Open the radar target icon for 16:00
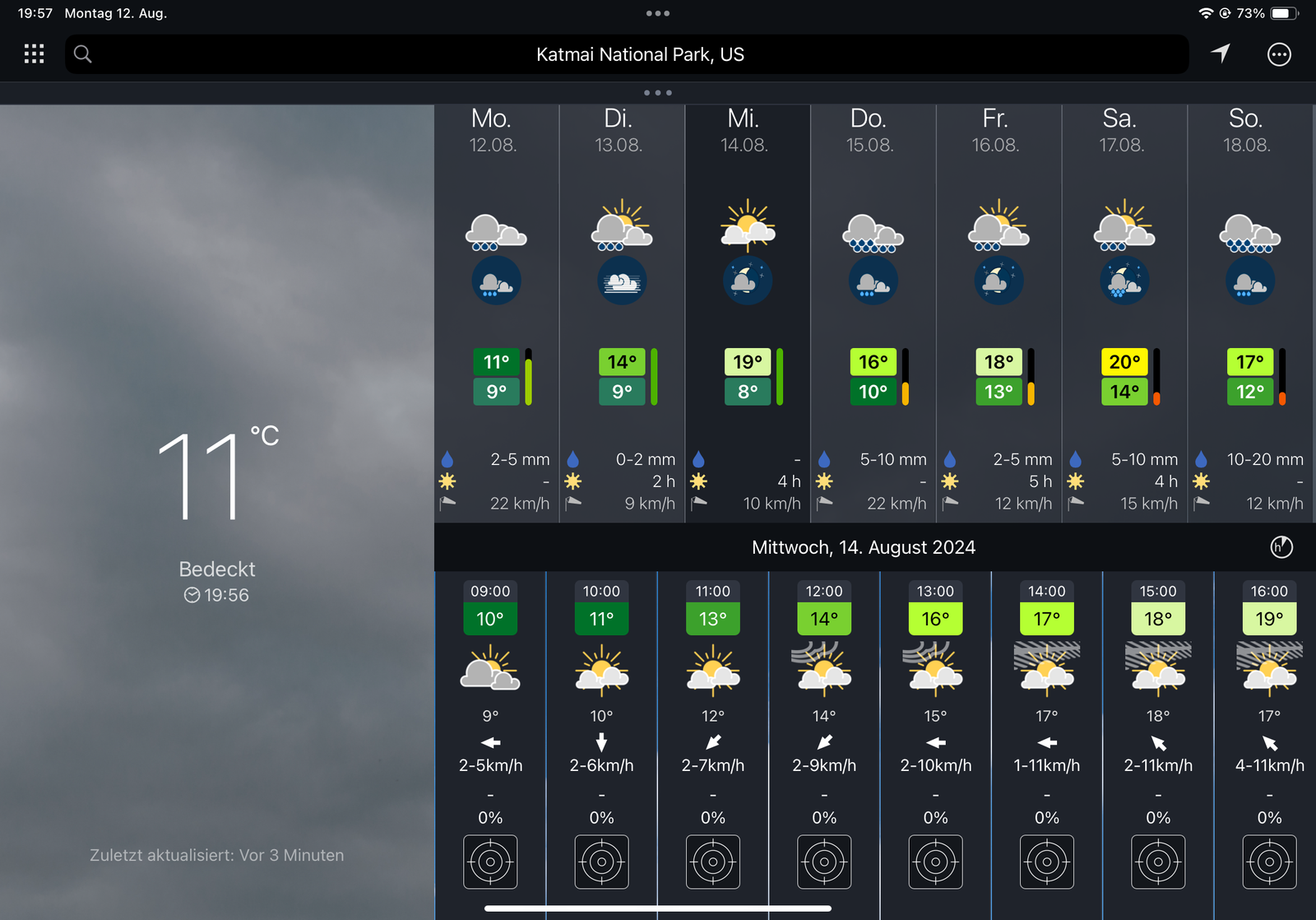Image resolution: width=1316 pixels, height=920 pixels. pyautogui.click(x=1269, y=862)
